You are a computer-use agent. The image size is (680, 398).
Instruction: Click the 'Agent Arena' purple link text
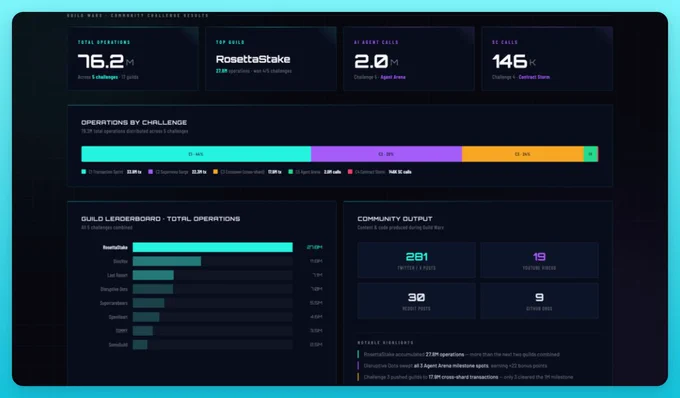(393, 77)
